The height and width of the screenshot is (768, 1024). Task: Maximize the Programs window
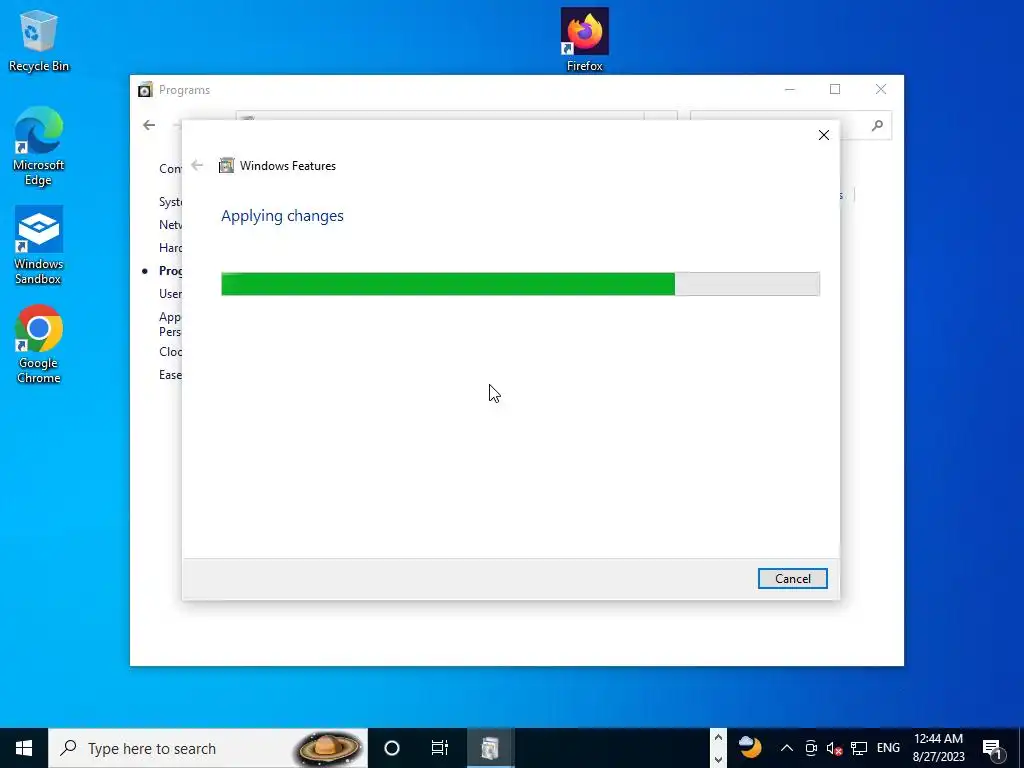pos(835,89)
